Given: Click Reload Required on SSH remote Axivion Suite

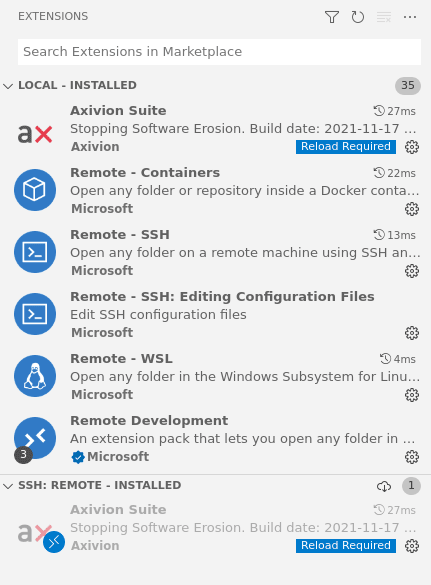Looking at the screenshot, I should [346, 545].
